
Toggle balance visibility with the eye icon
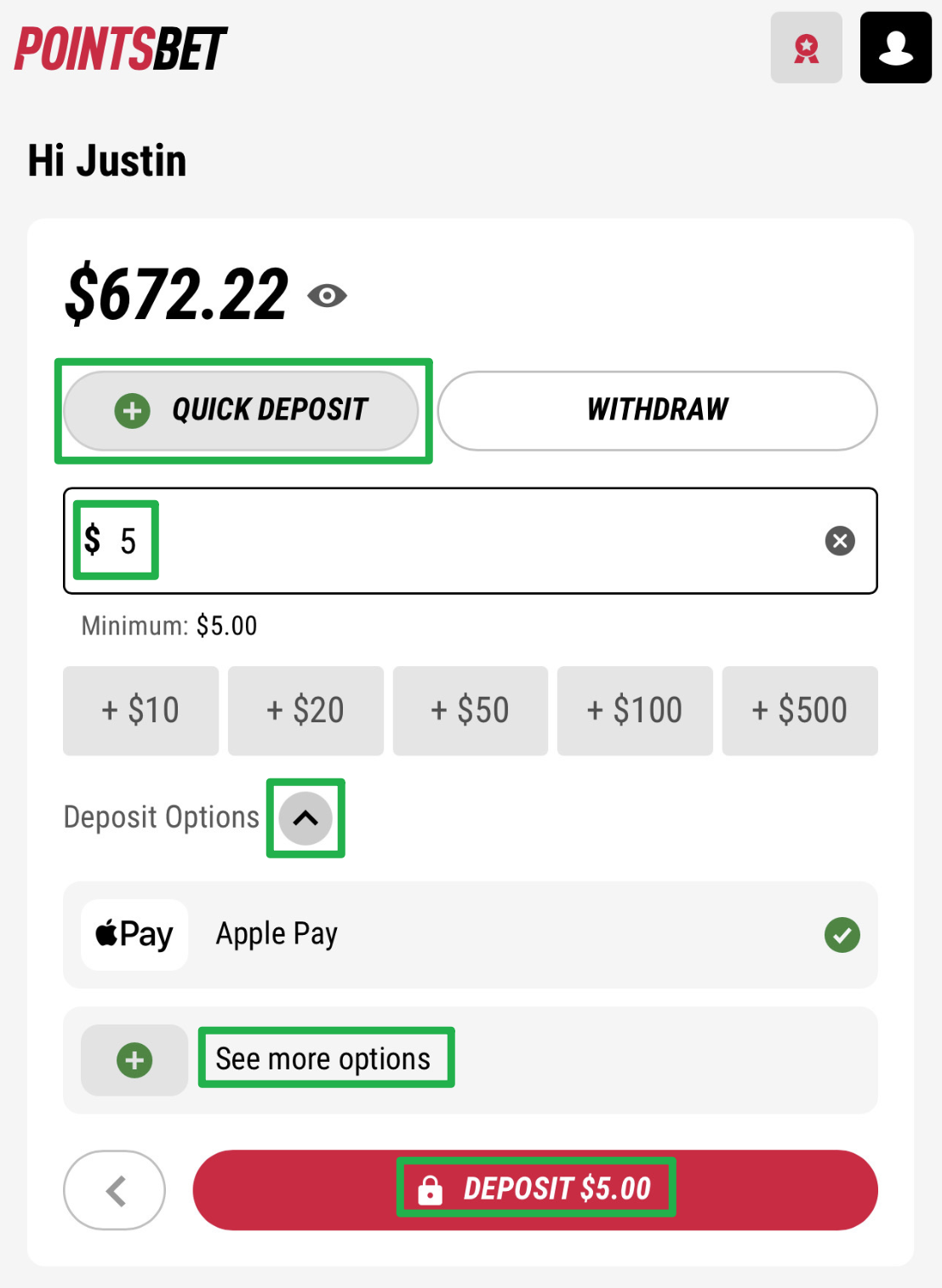click(327, 296)
